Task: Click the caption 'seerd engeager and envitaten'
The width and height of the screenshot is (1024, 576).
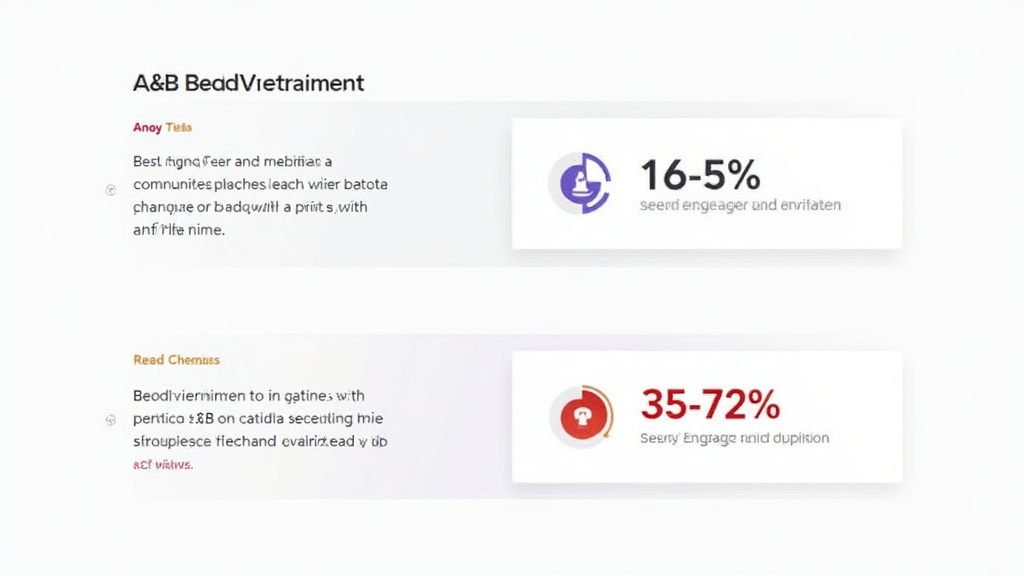Action: pyautogui.click(x=739, y=205)
